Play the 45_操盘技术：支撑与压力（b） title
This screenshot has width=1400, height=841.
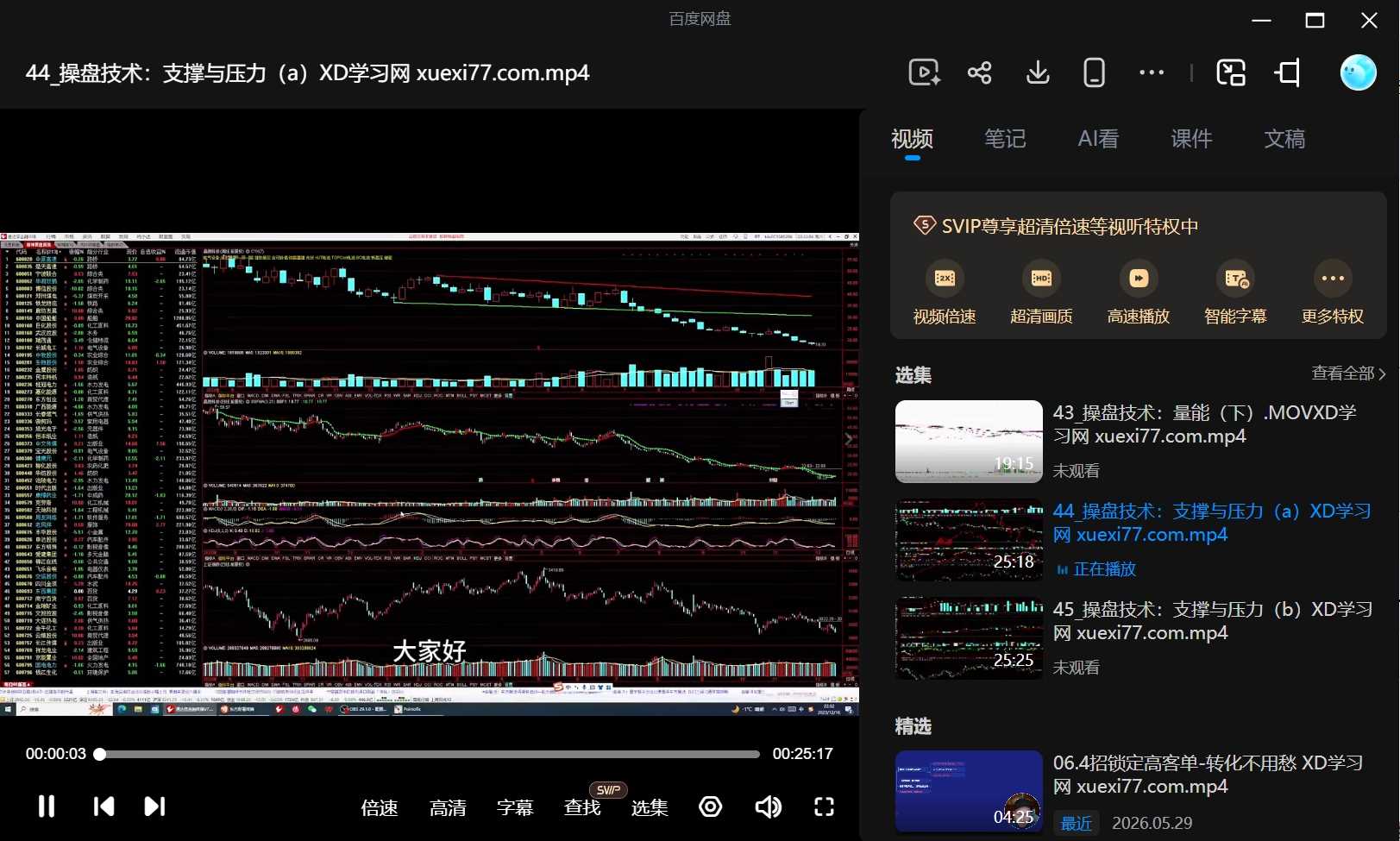pos(1213,621)
